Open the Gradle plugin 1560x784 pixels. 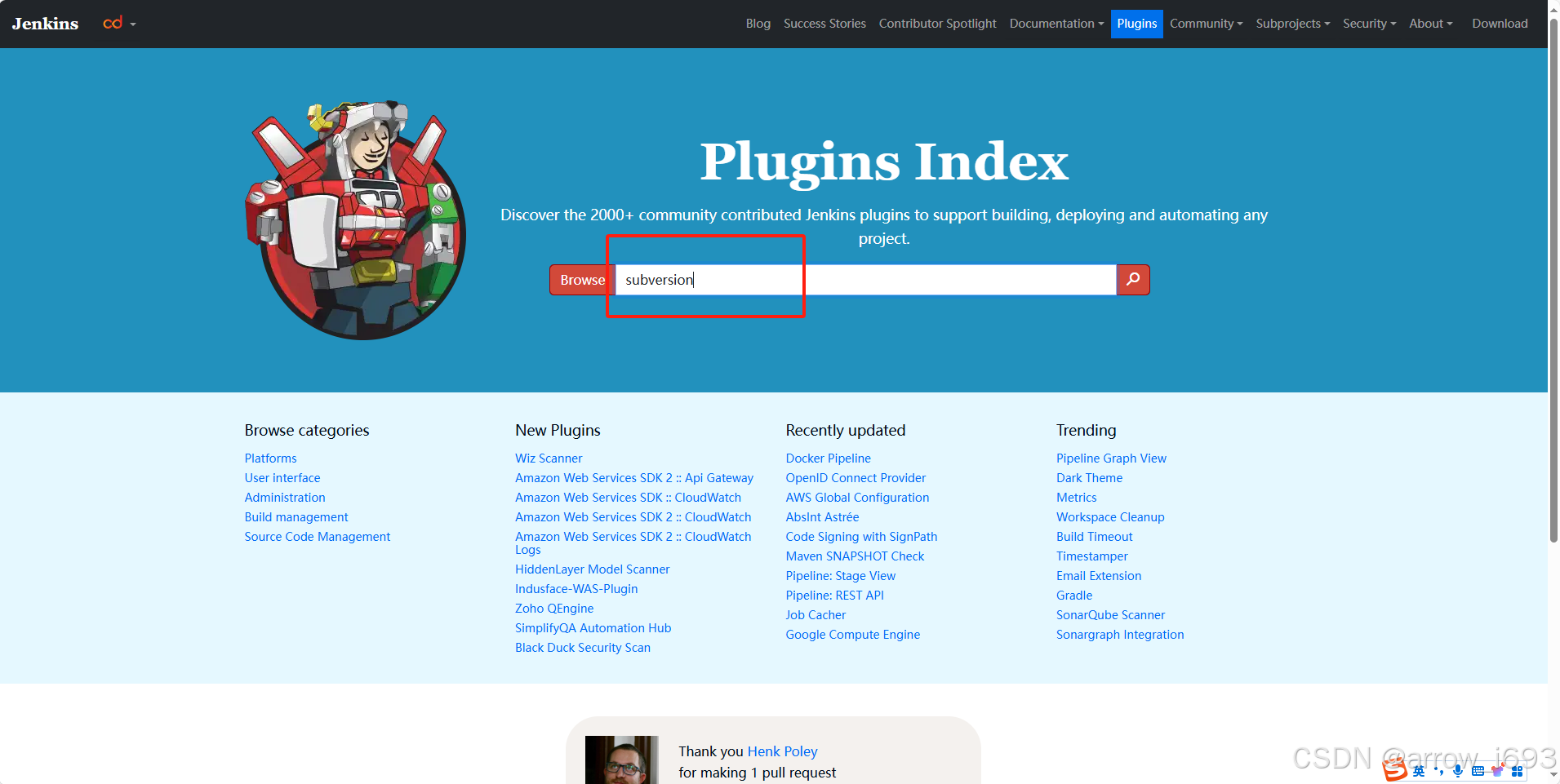(x=1073, y=596)
